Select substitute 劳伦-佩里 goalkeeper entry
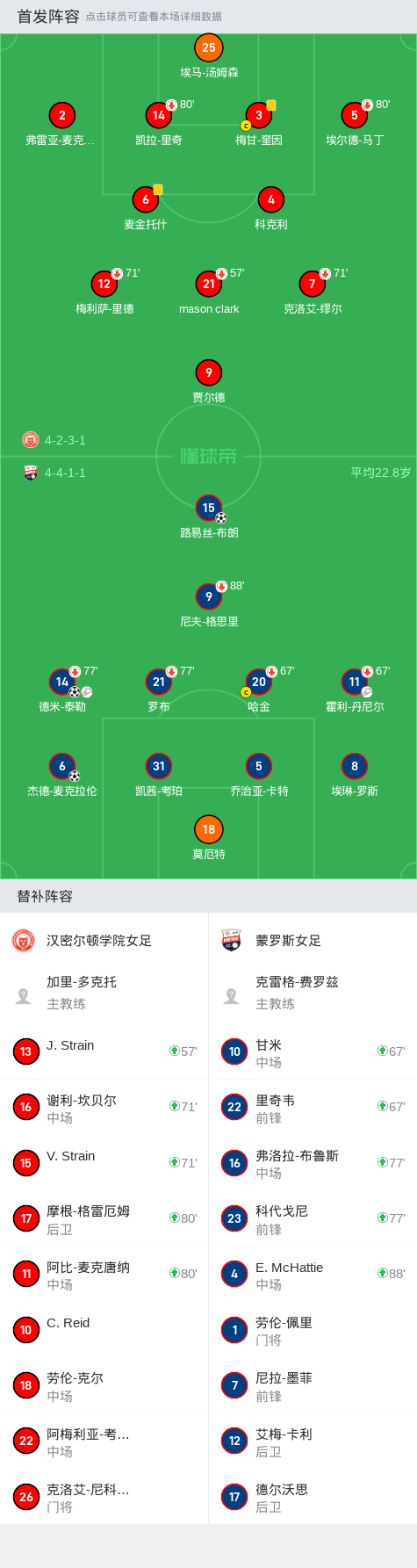Image resolution: width=417 pixels, height=1568 pixels. (x=313, y=1330)
